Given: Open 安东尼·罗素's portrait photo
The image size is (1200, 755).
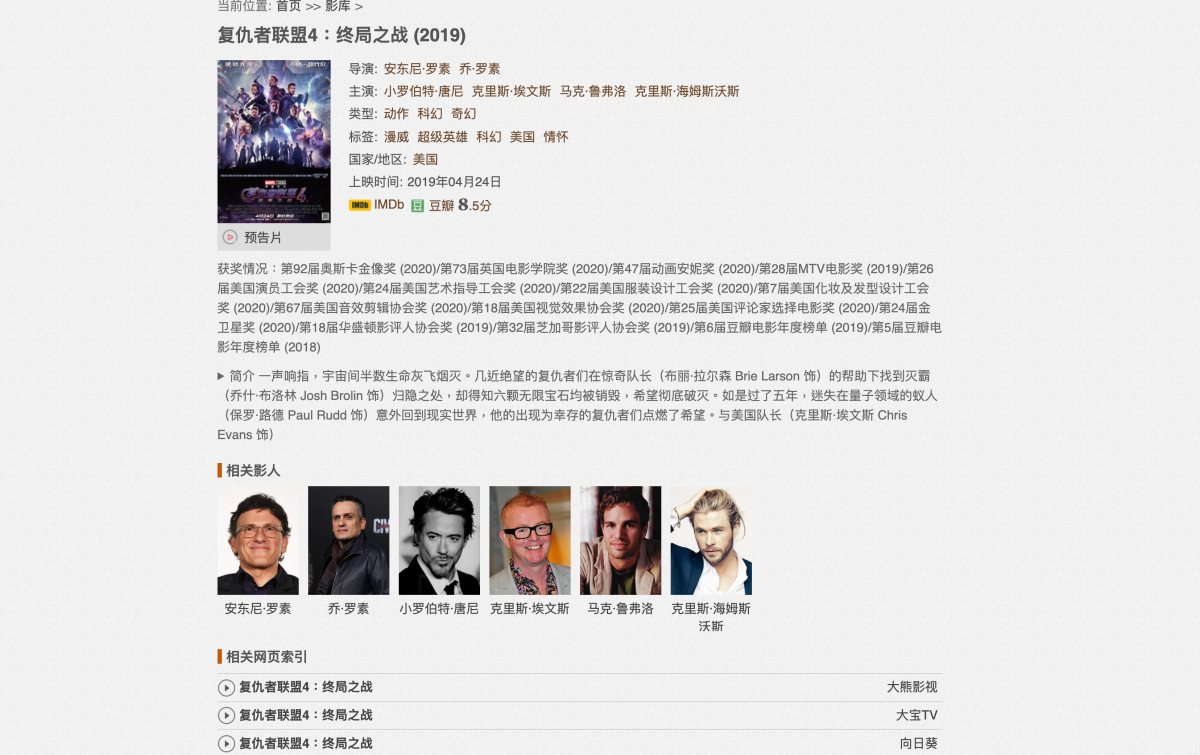Looking at the screenshot, I should 258,541.
